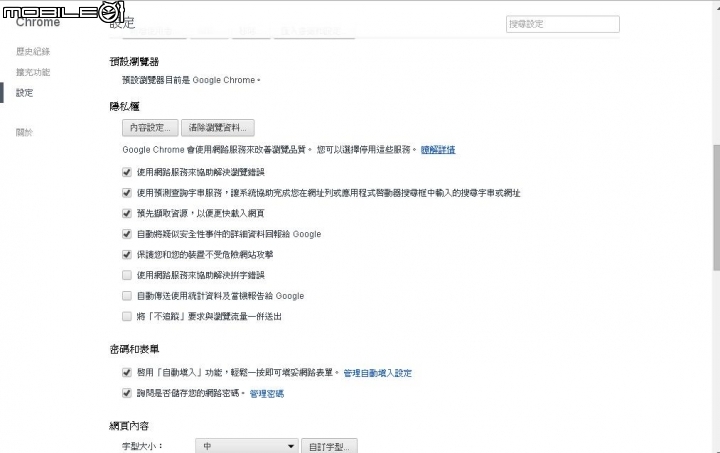Image resolution: width=720 pixels, height=453 pixels.
Task: Select 設定 in the sidebar
Action: [x=25, y=93]
